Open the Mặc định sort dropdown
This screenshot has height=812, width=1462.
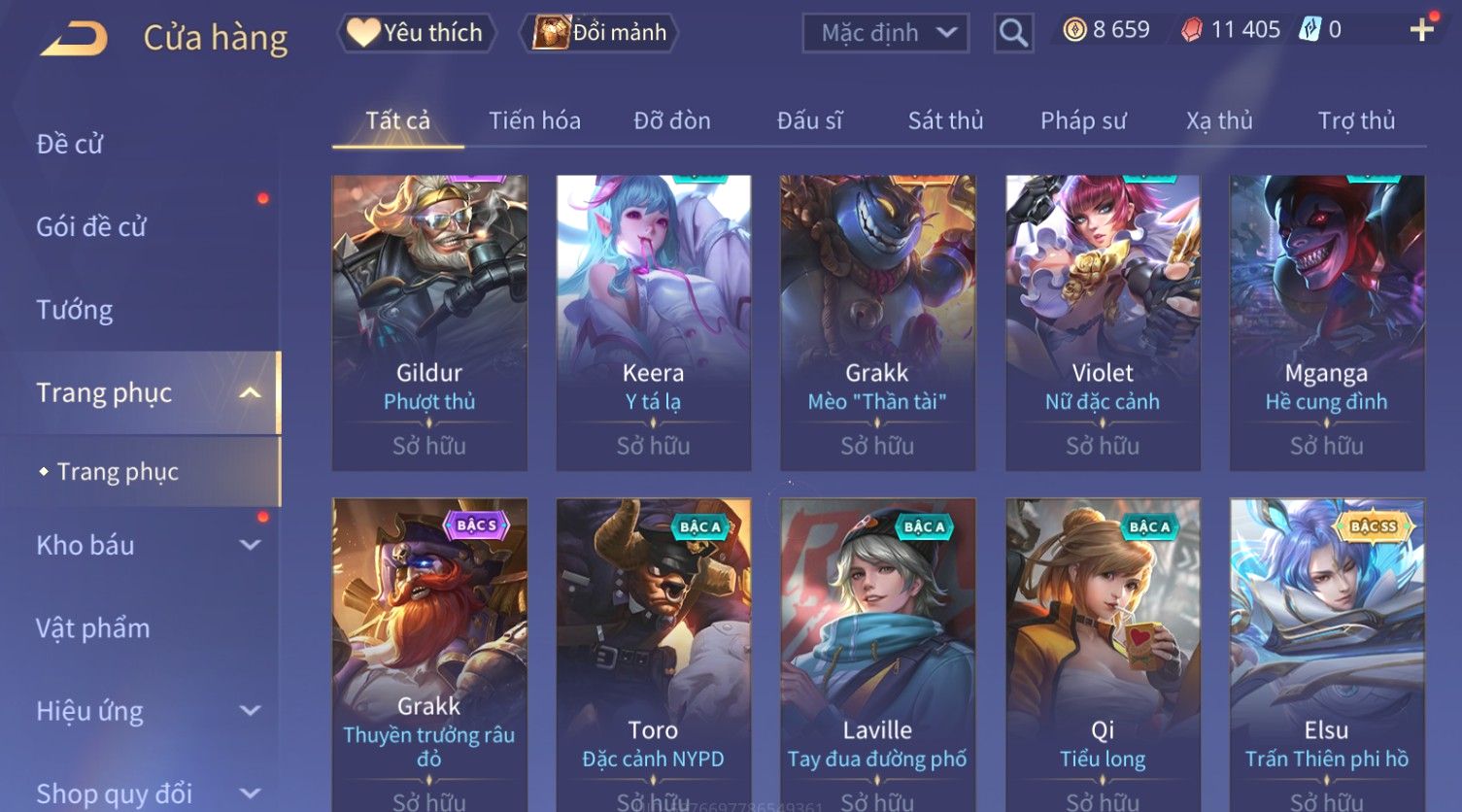click(886, 33)
